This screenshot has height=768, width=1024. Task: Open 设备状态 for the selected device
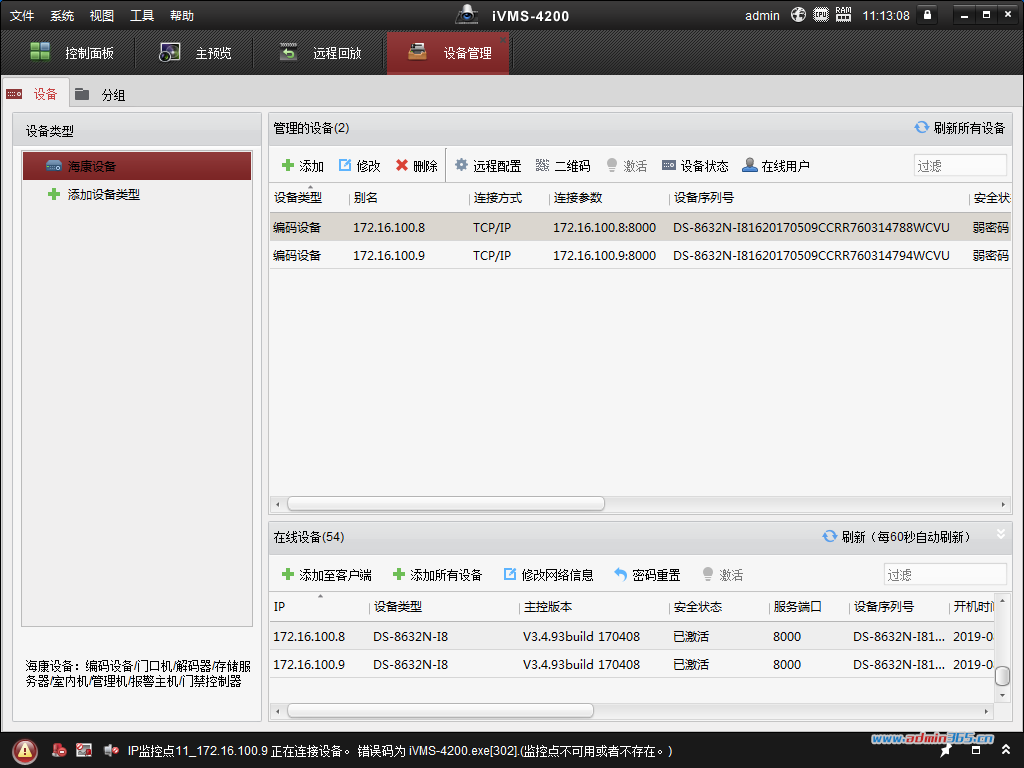(695, 166)
